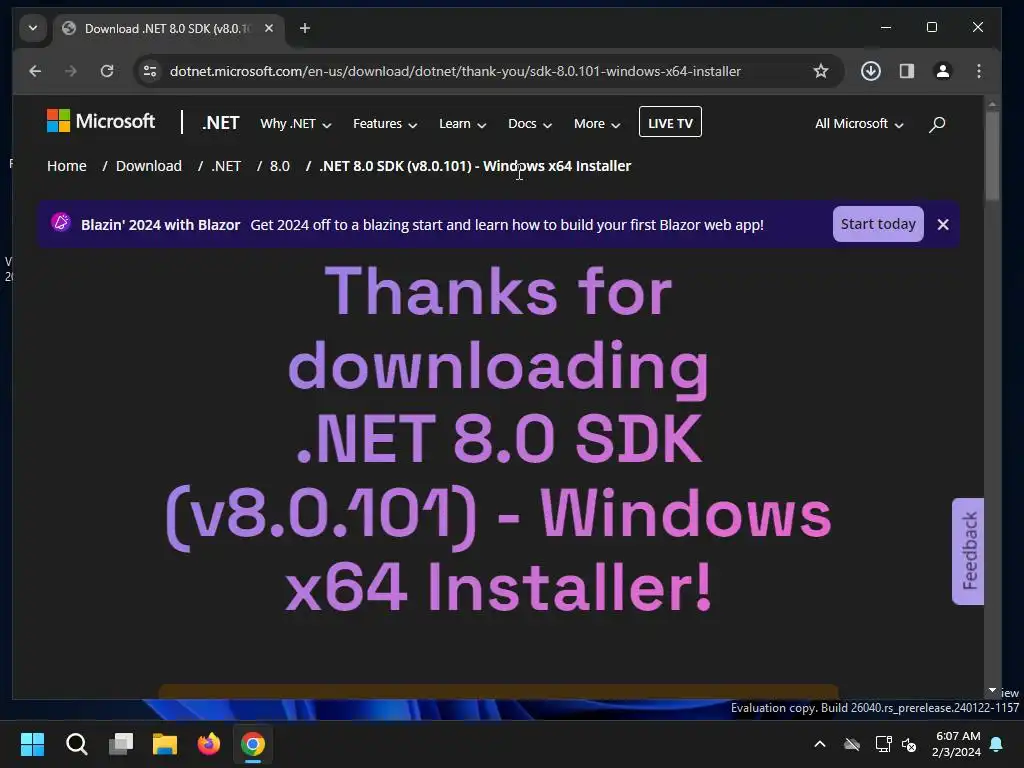
Task: Show hidden system tray icons
Action: click(x=820, y=744)
